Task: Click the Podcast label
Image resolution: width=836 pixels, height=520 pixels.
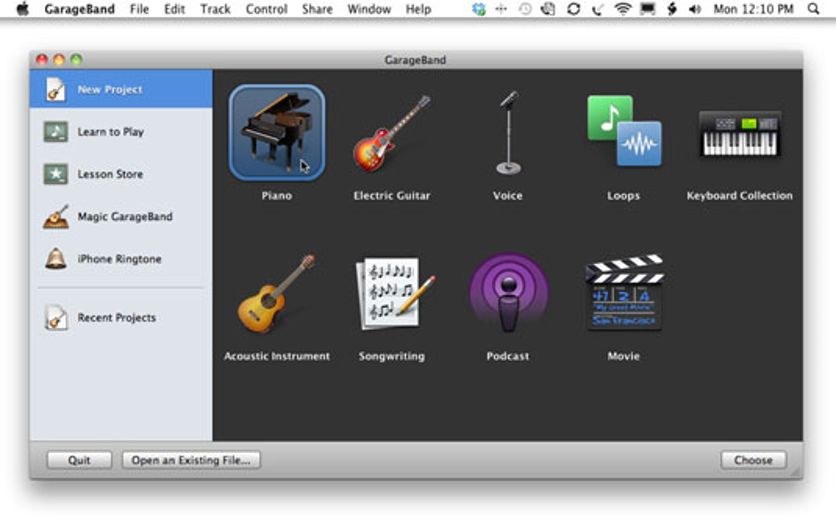Action: click(x=508, y=356)
